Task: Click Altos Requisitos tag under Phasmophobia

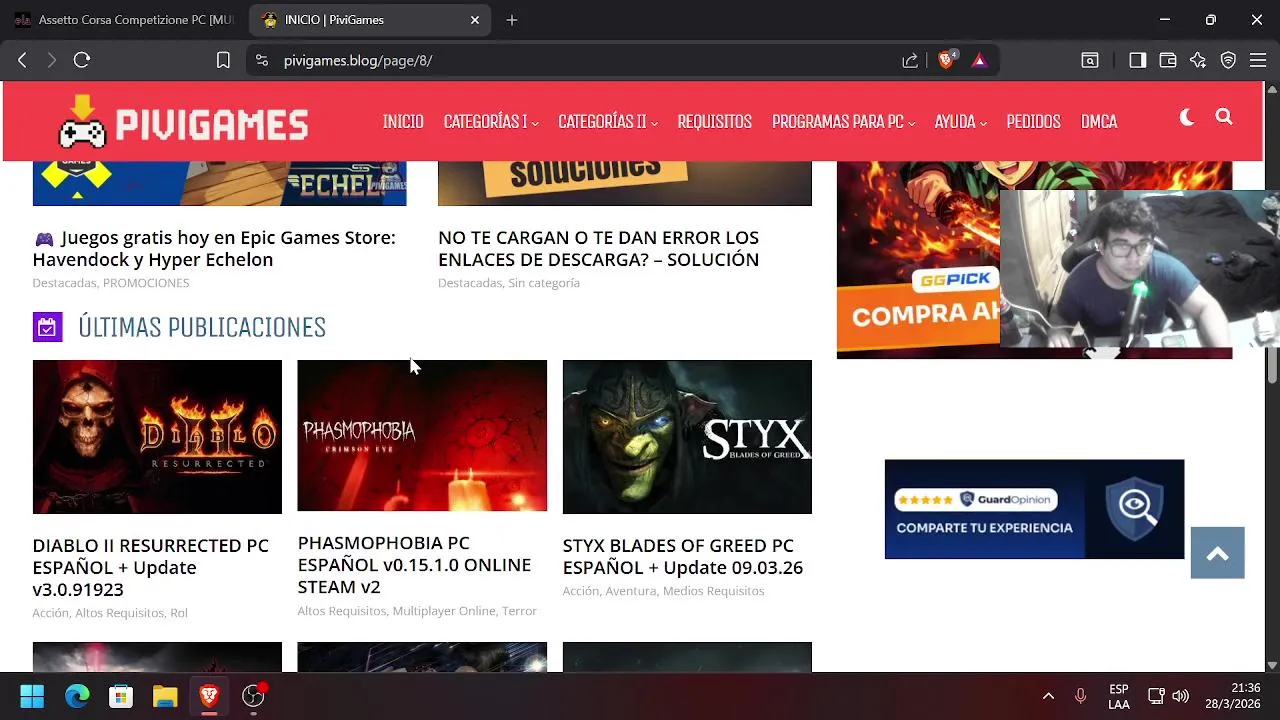Action: [x=341, y=611]
